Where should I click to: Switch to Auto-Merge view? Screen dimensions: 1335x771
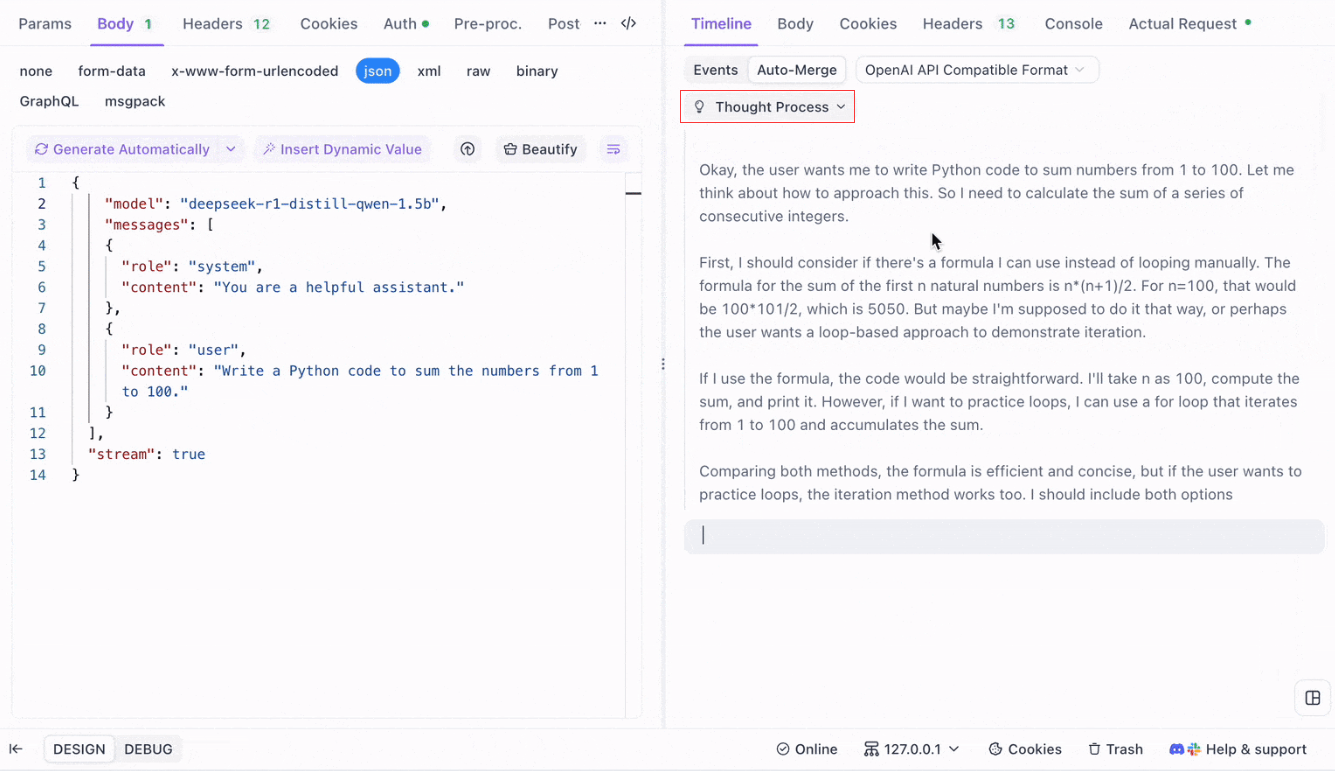point(797,70)
